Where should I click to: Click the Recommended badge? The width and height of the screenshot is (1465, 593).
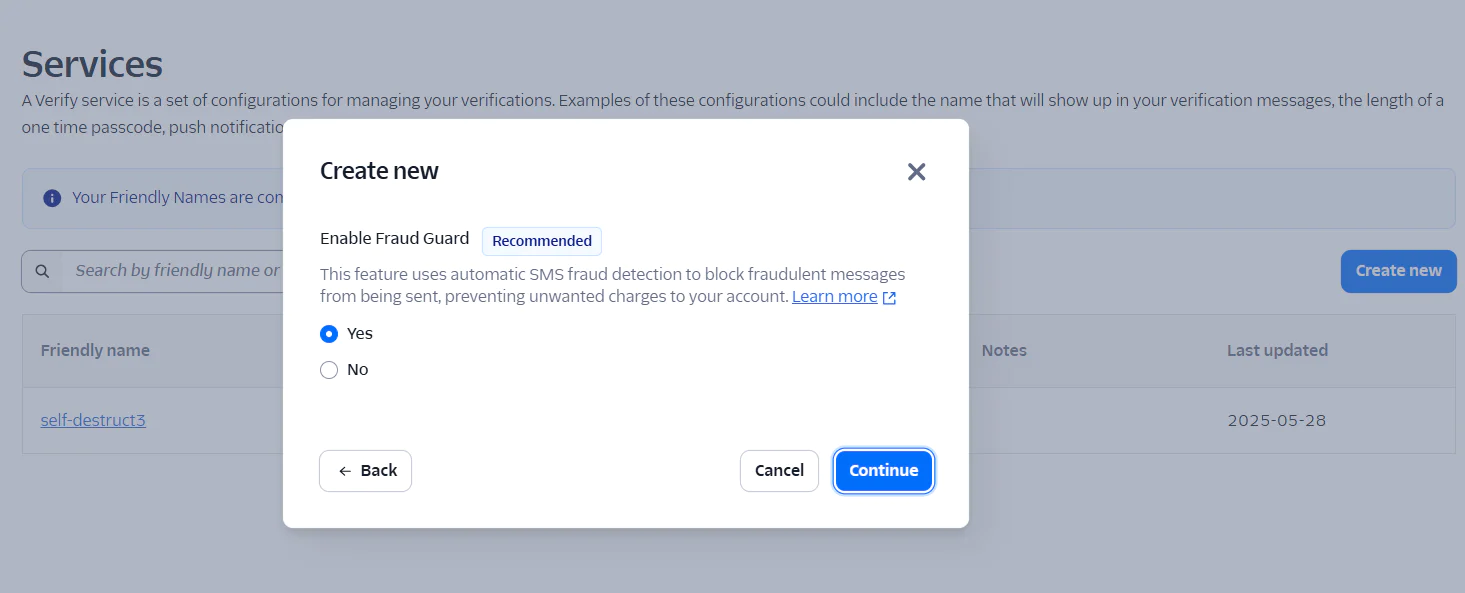point(541,241)
